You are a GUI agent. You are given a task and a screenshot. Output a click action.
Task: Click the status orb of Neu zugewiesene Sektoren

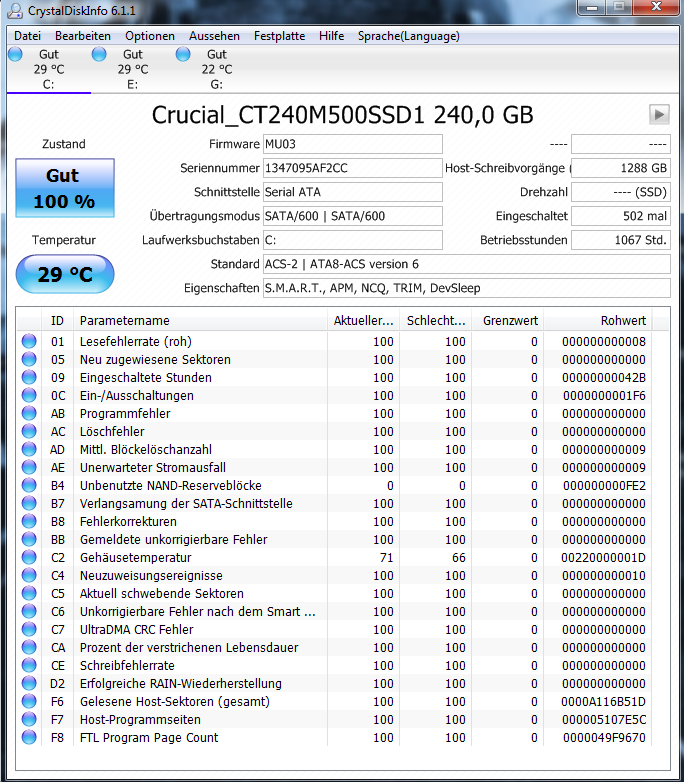pyautogui.click(x=29, y=359)
